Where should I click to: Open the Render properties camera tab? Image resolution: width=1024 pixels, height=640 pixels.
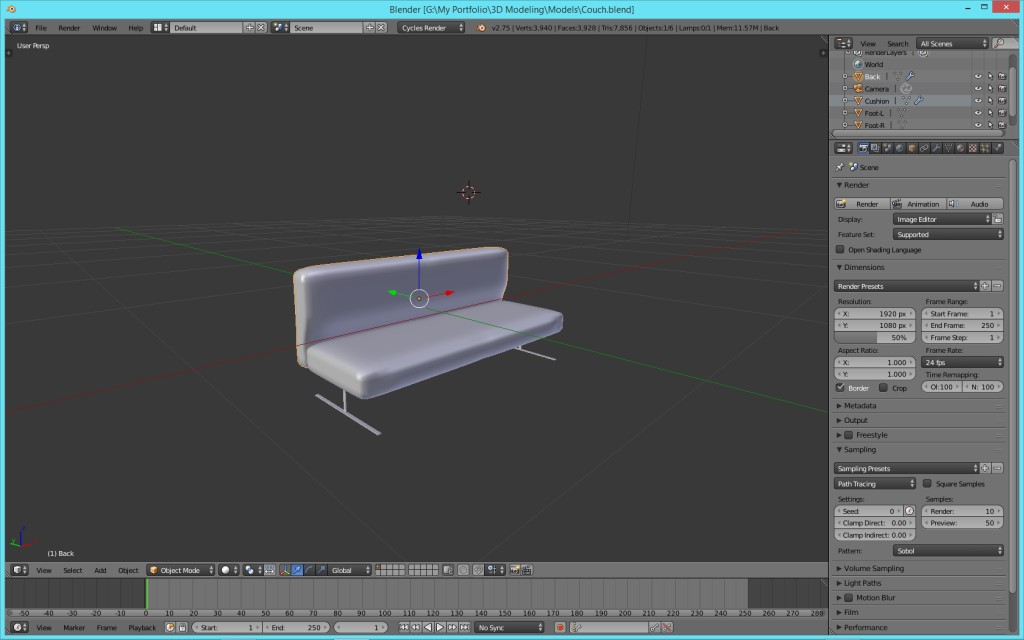[864, 147]
